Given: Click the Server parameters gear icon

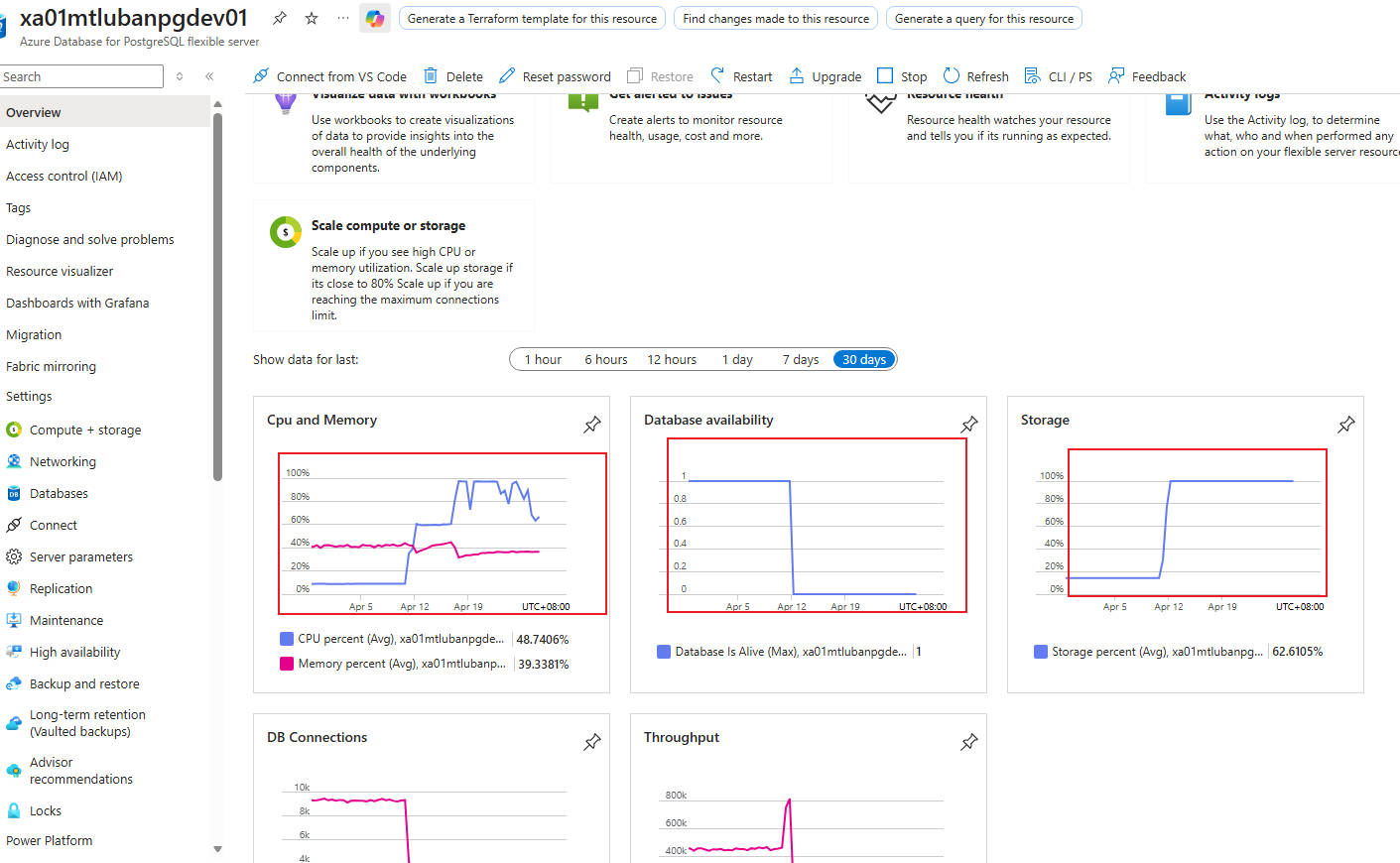Looking at the screenshot, I should (14, 556).
